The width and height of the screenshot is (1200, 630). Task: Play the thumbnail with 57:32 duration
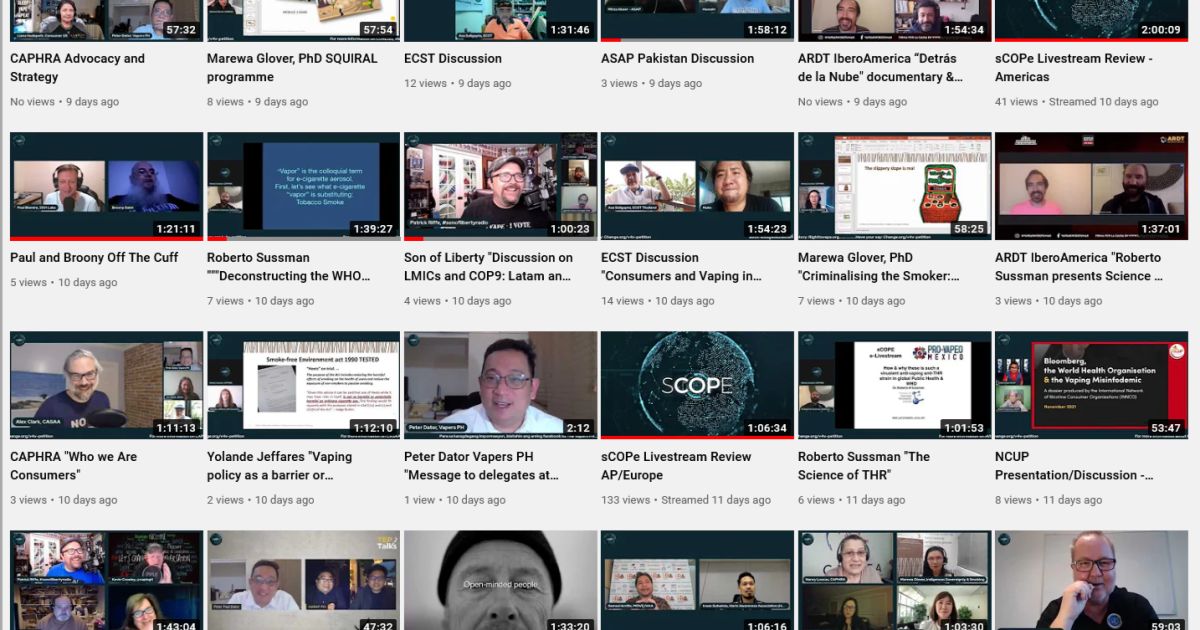point(106,20)
